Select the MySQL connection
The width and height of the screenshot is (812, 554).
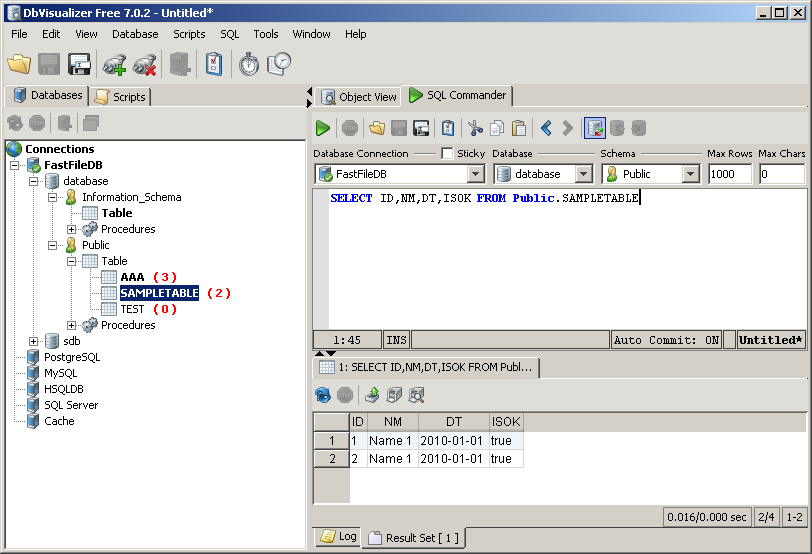click(x=61, y=373)
